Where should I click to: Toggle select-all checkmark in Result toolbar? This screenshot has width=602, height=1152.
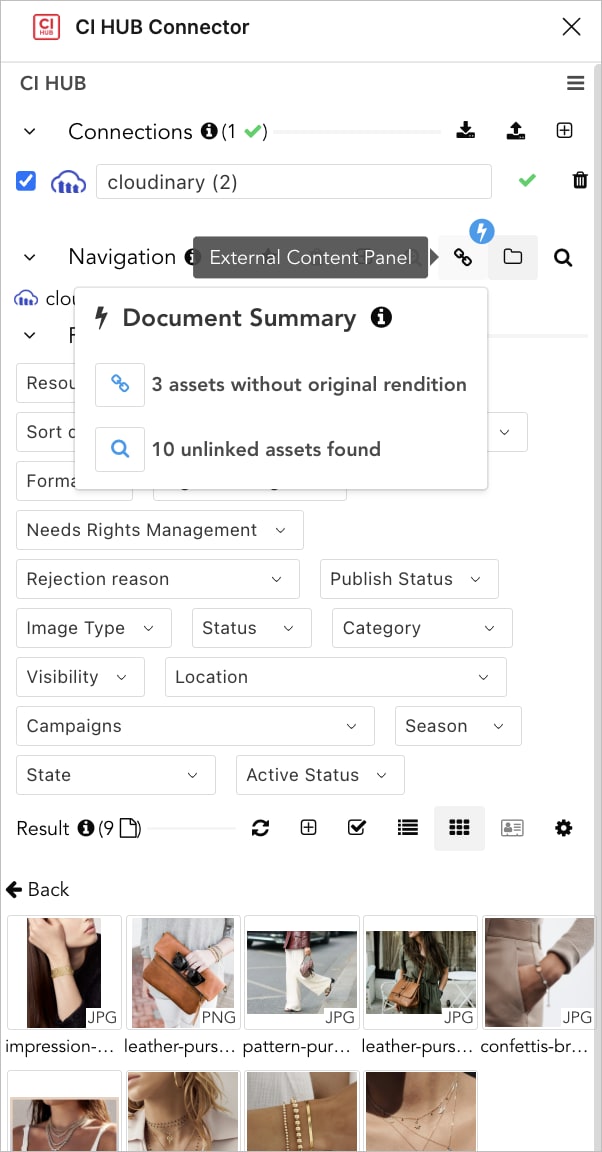[356, 828]
